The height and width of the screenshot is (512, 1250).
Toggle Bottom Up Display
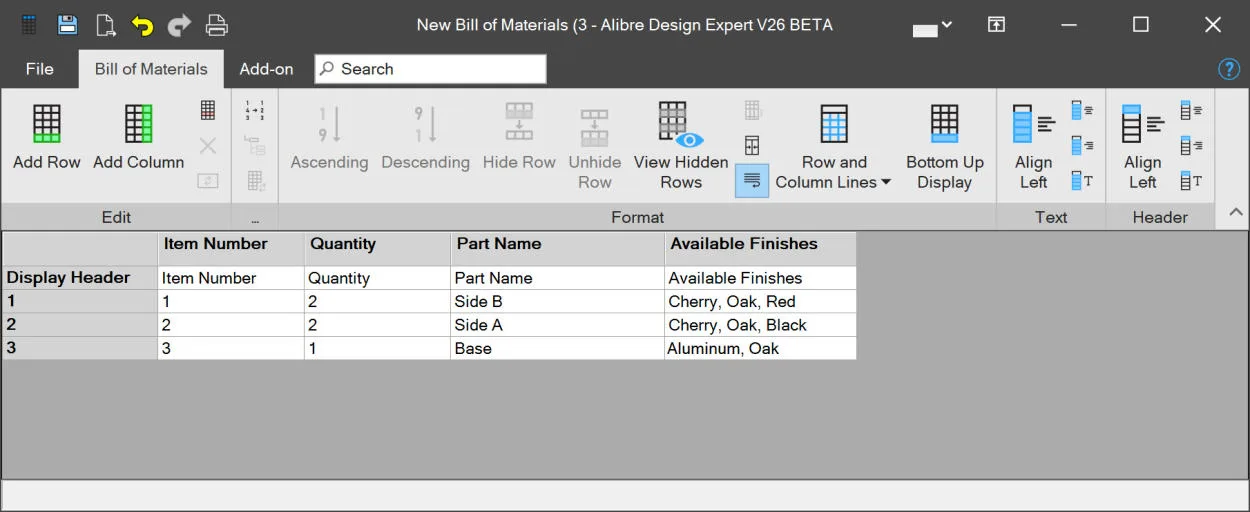(x=945, y=146)
